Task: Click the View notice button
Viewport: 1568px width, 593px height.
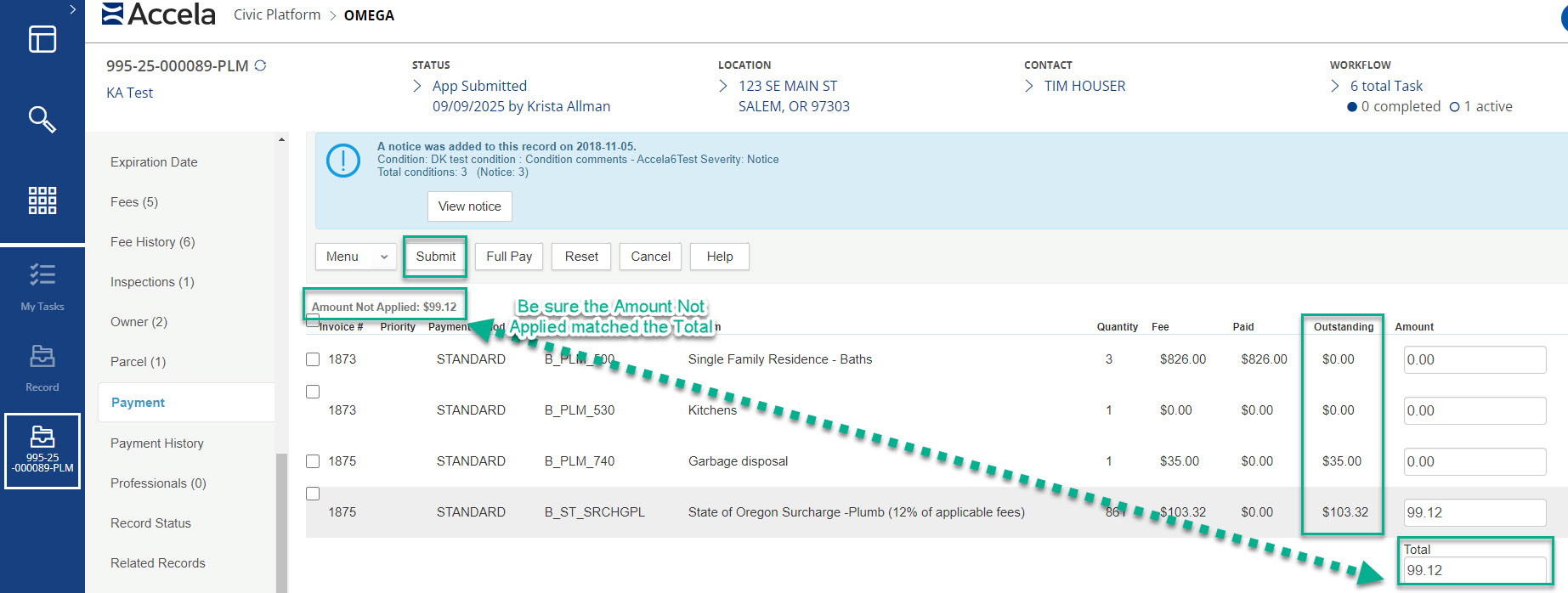Action: (x=469, y=206)
